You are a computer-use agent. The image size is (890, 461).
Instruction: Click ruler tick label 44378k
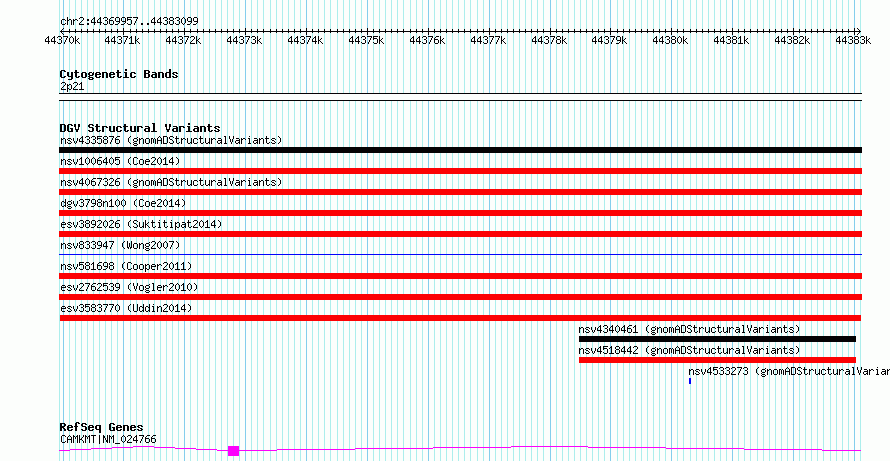point(549,40)
